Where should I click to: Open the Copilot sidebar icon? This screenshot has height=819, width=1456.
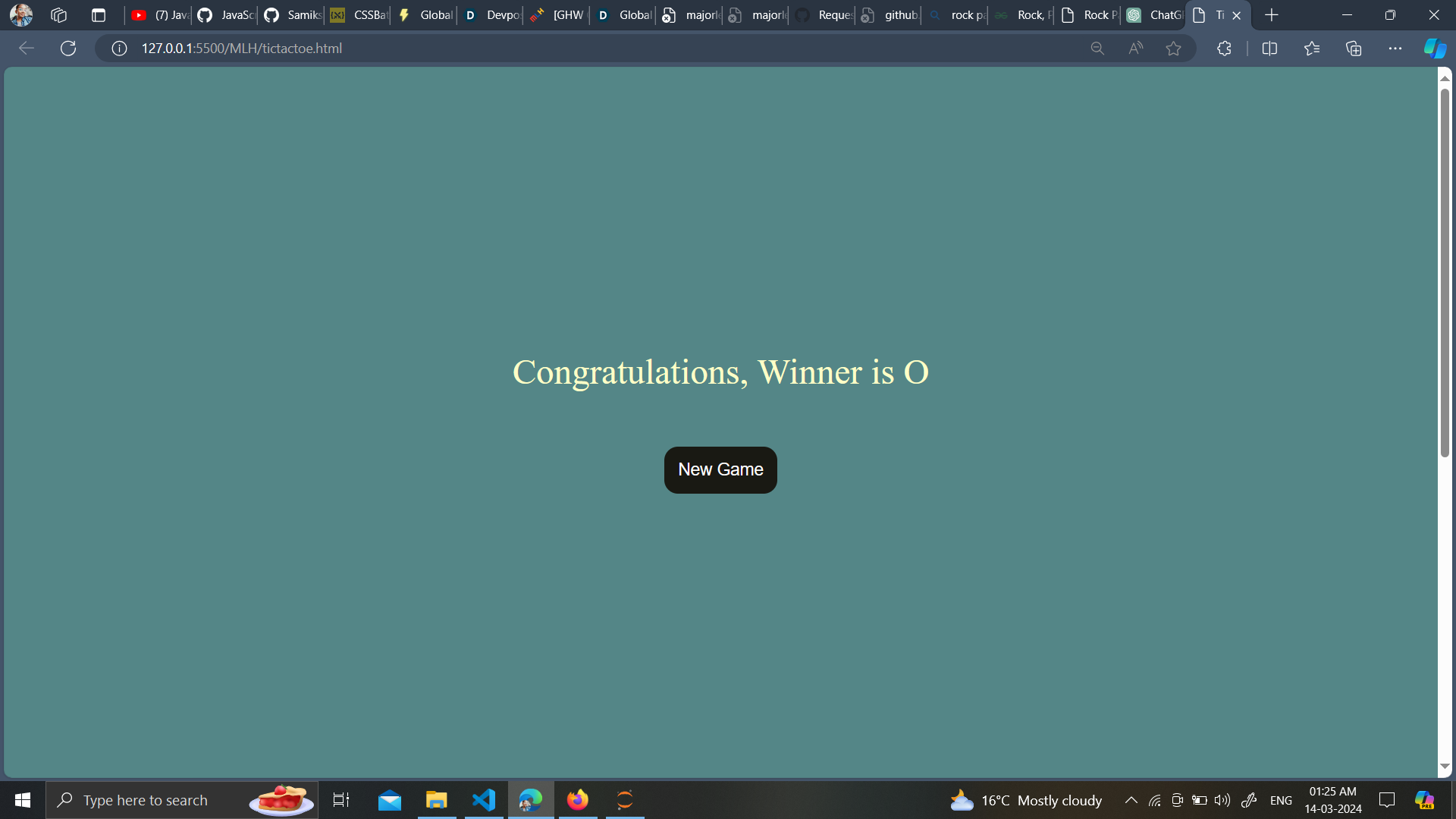click(1434, 49)
